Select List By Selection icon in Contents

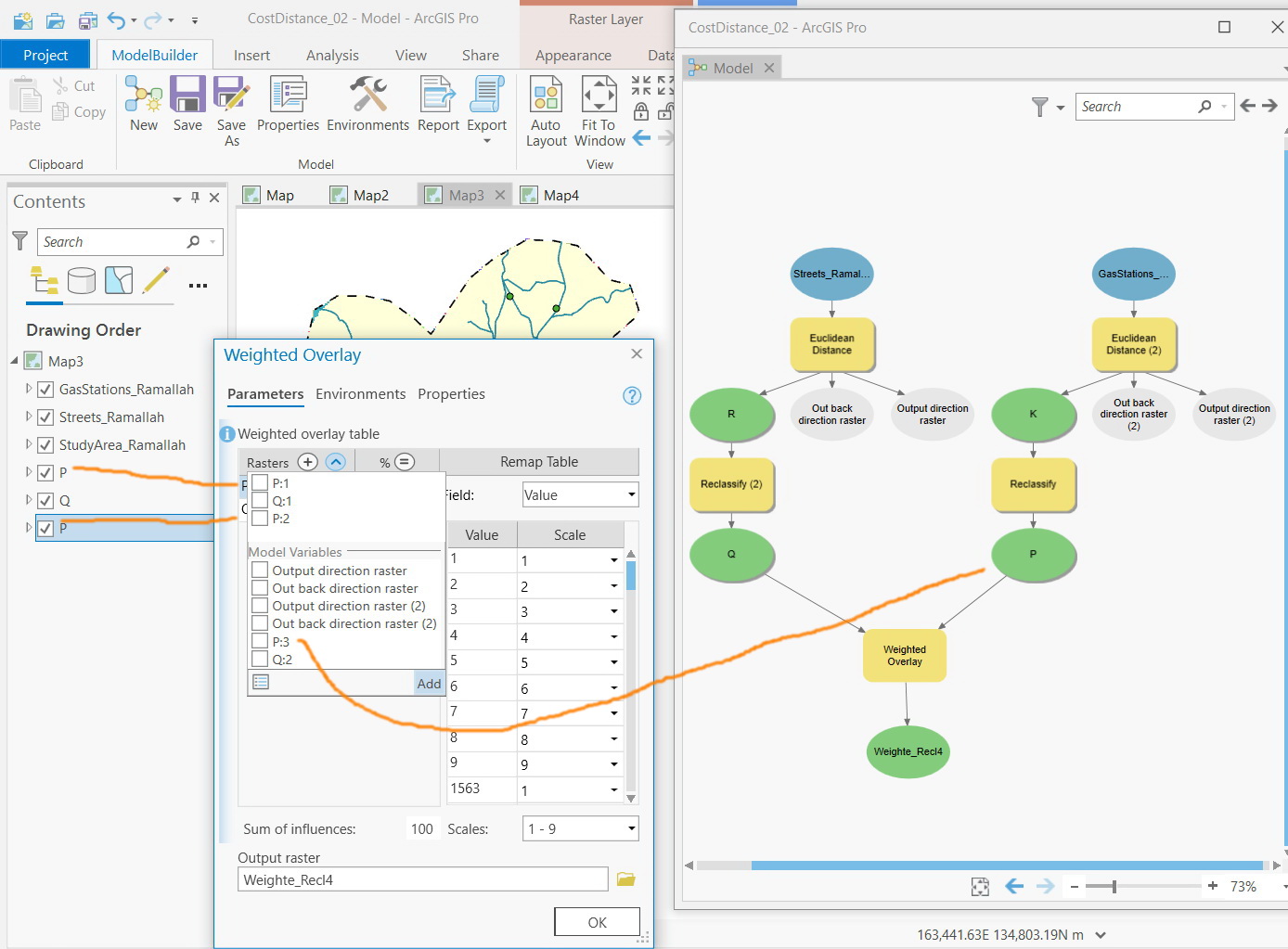coord(119,280)
